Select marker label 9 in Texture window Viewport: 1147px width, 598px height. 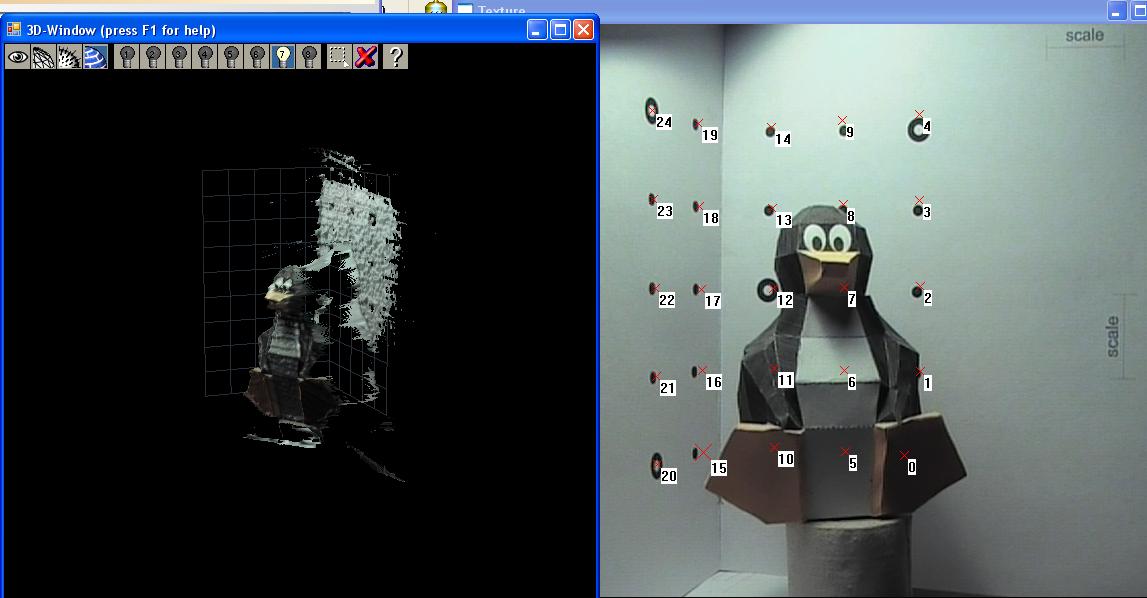point(849,132)
